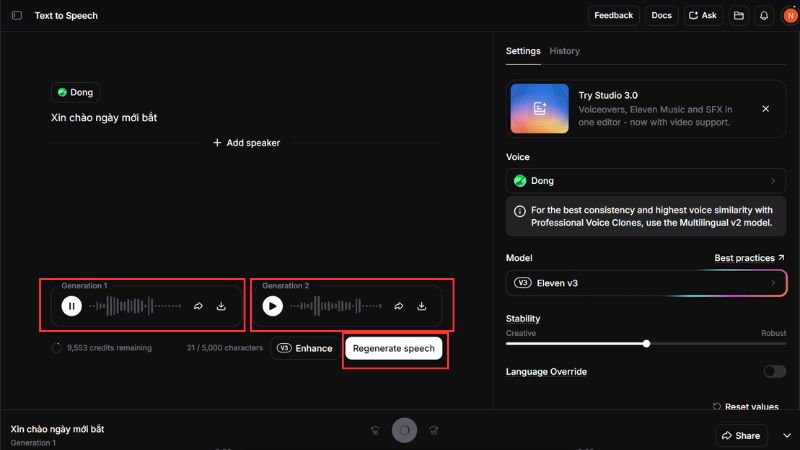Skip backward in bottom player
Viewport: 800px width, 450px height.
pyautogui.click(x=375, y=430)
